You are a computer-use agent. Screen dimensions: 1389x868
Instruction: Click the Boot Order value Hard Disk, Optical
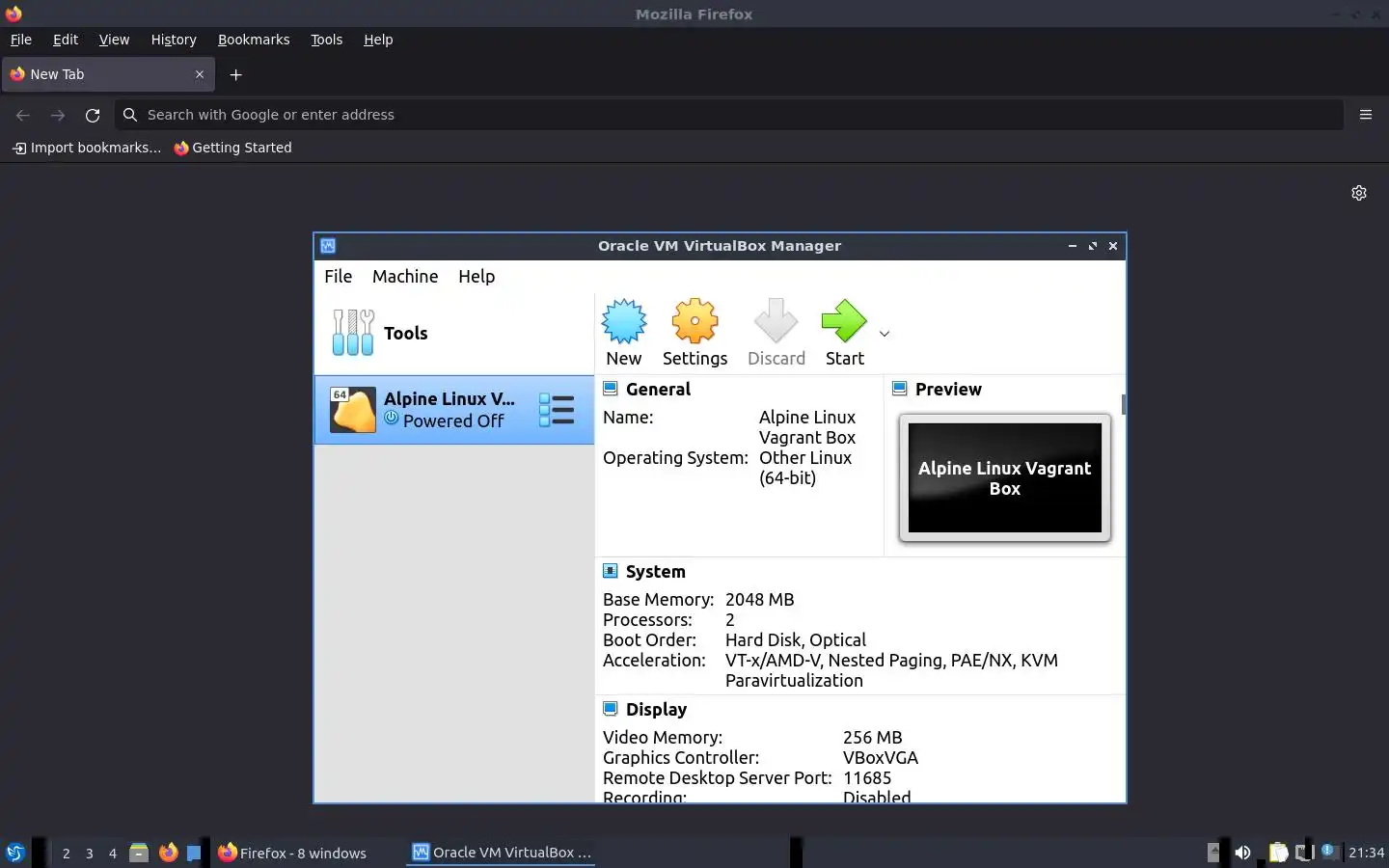795,639
